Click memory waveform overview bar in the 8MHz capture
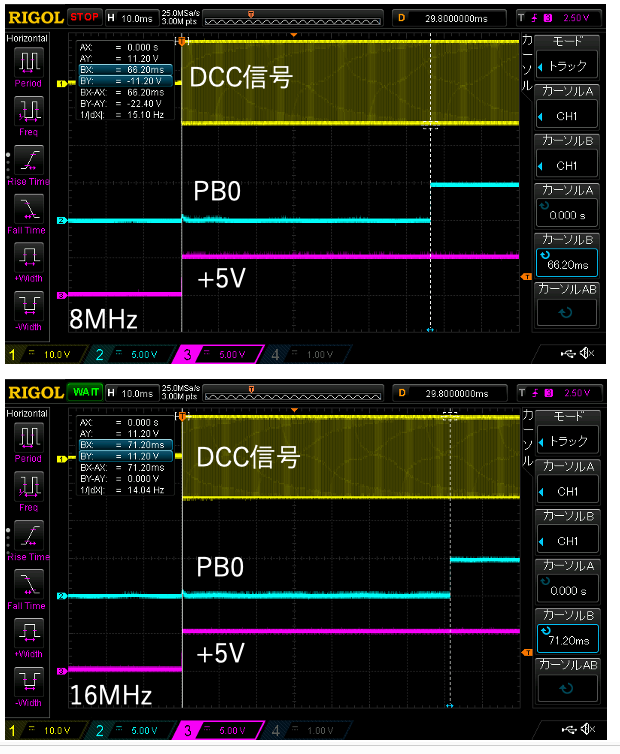 [292, 18]
